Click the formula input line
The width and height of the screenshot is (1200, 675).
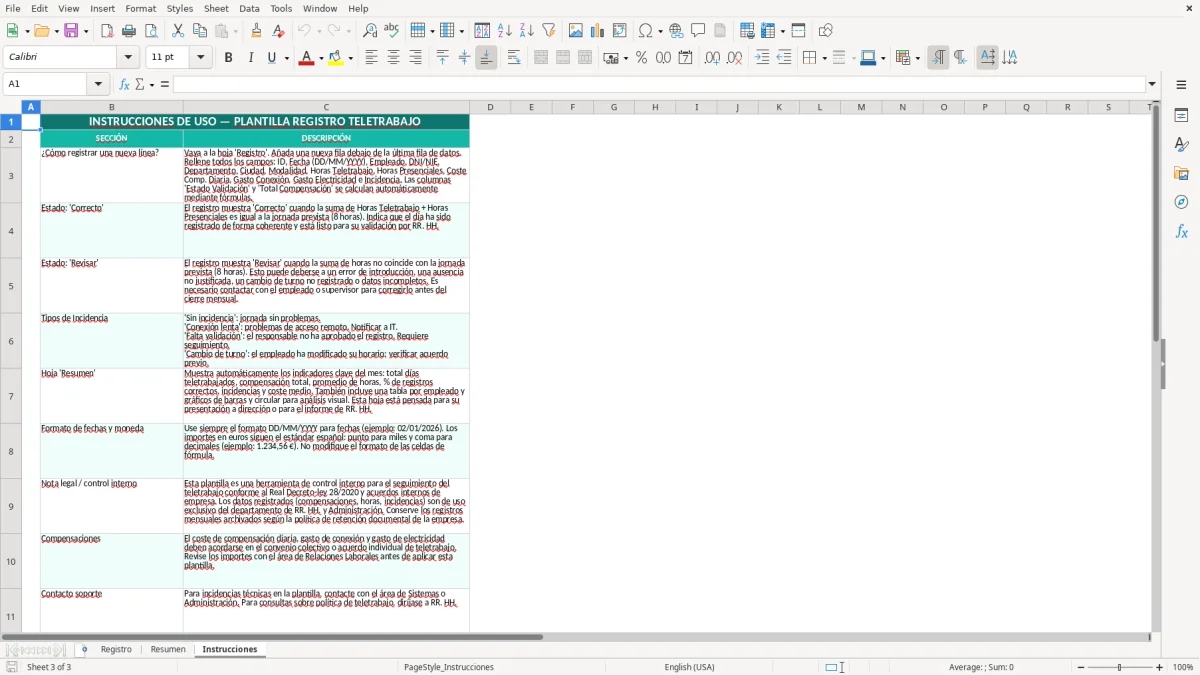(659, 84)
